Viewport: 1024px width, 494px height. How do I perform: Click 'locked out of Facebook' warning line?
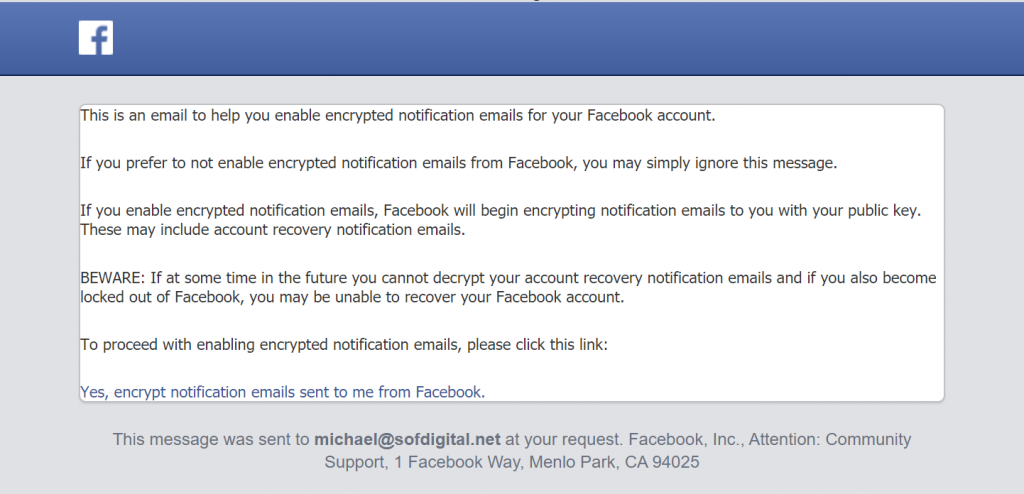pyautogui.click(x=352, y=297)
